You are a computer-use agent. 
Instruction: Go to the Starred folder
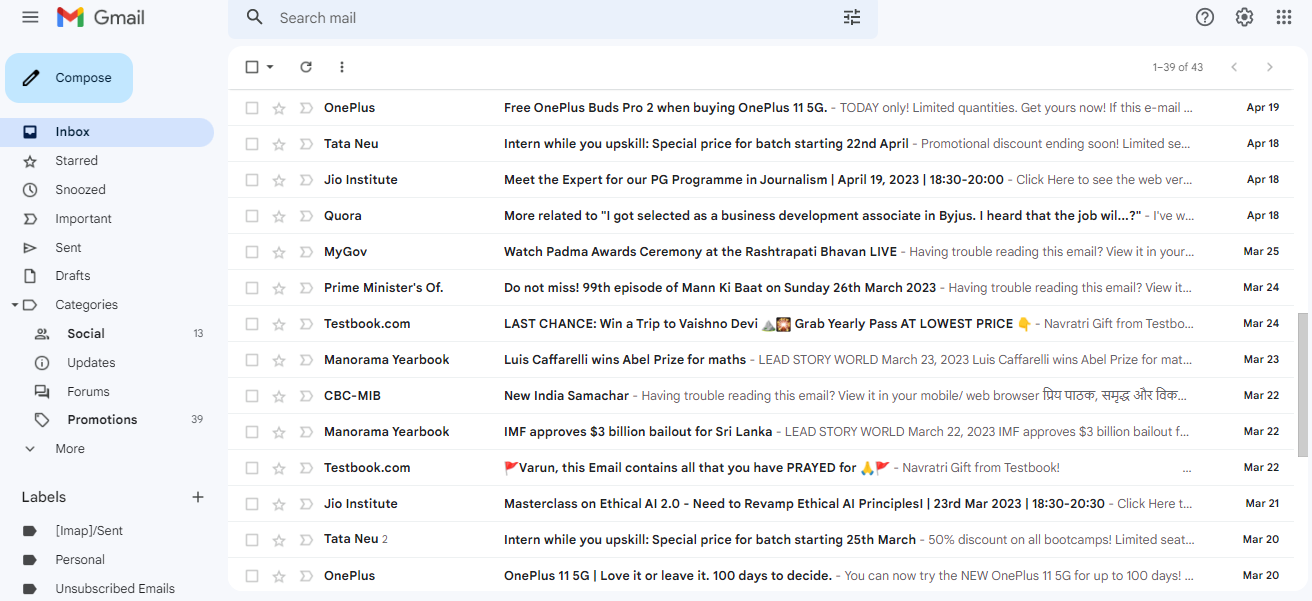pyautogui.click(x=76, y=161)
